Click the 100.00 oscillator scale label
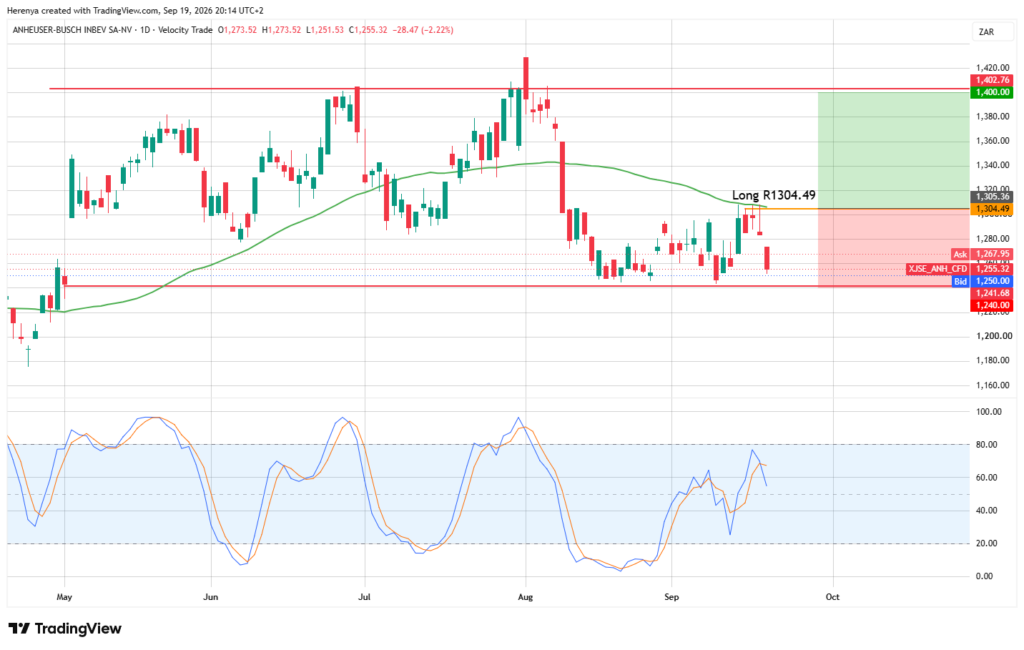The image size is (1024, 650). (988, 412)
